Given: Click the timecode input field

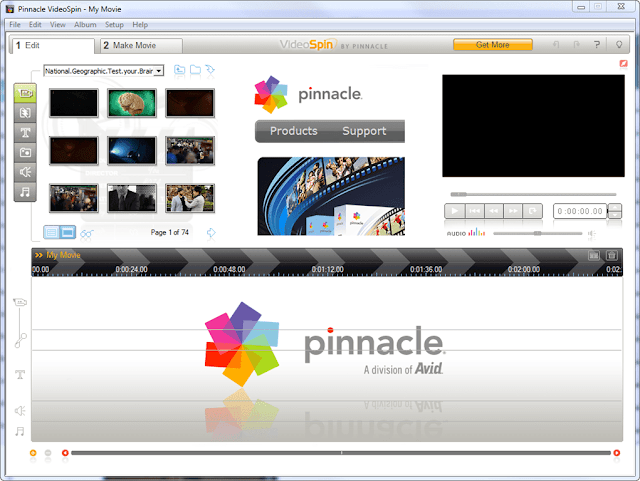Looking at the screenshot, I should tap(580, 211).
